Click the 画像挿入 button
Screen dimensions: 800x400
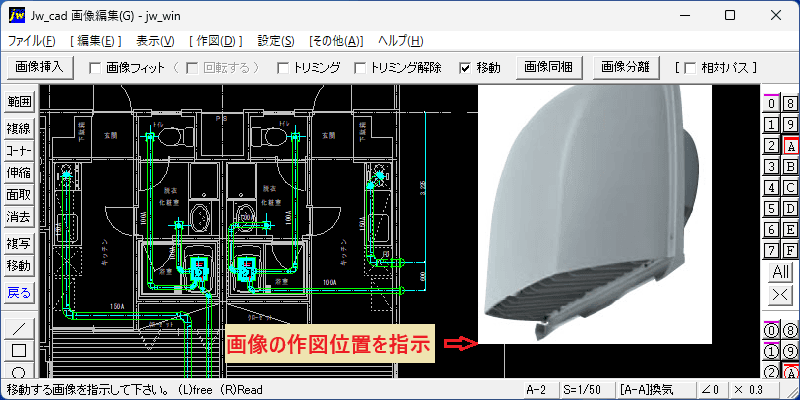[39, 67]
